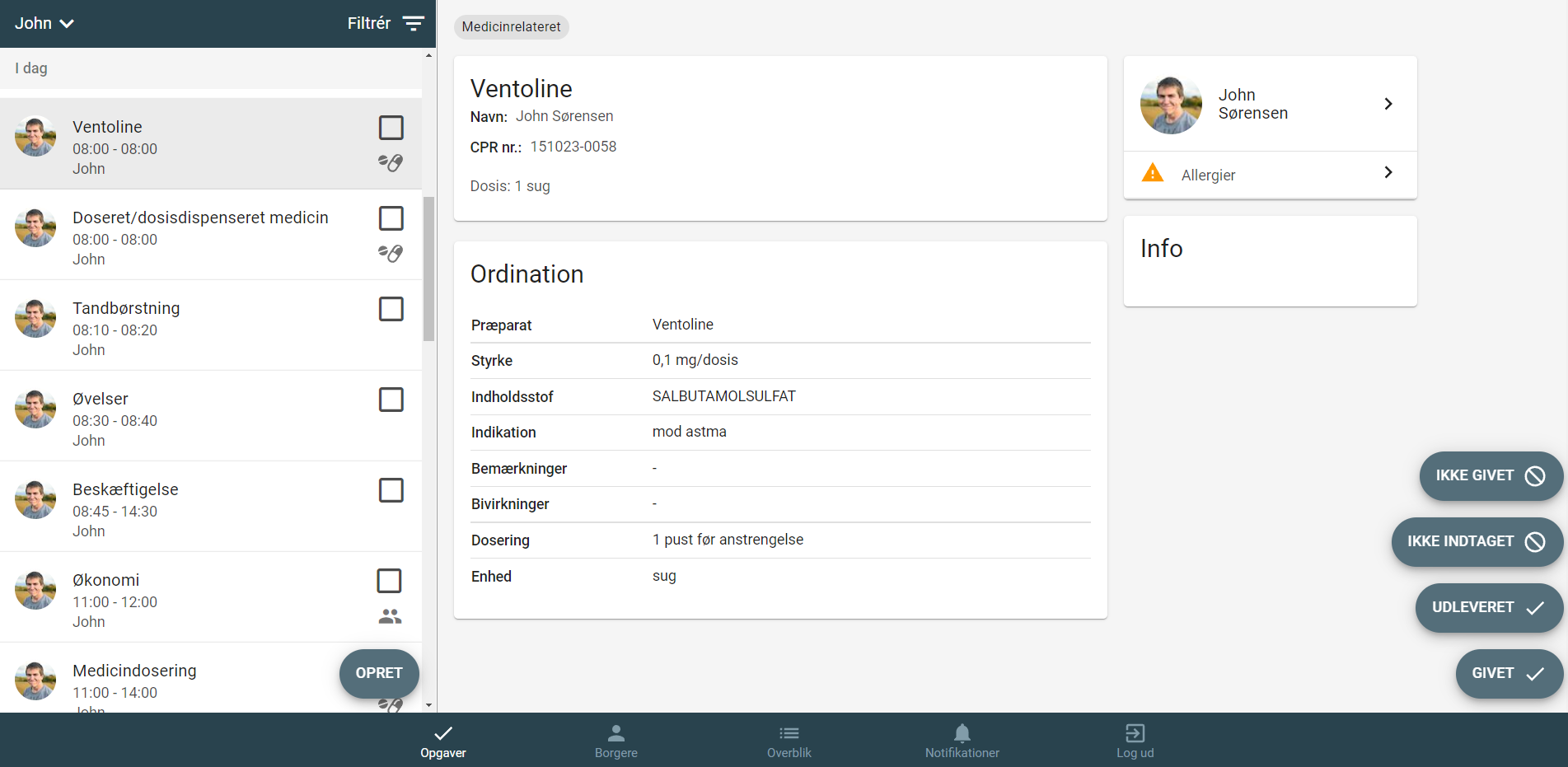The image size is (1568, 767).
Task: Open the Filtrér filter icon
Action: [413, 23]
